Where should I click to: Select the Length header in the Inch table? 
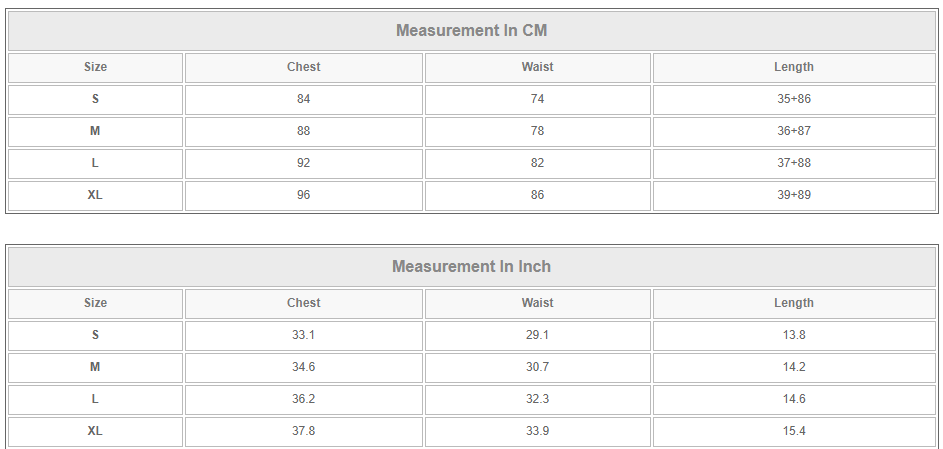pyautogui.click(x=794, y=304)
